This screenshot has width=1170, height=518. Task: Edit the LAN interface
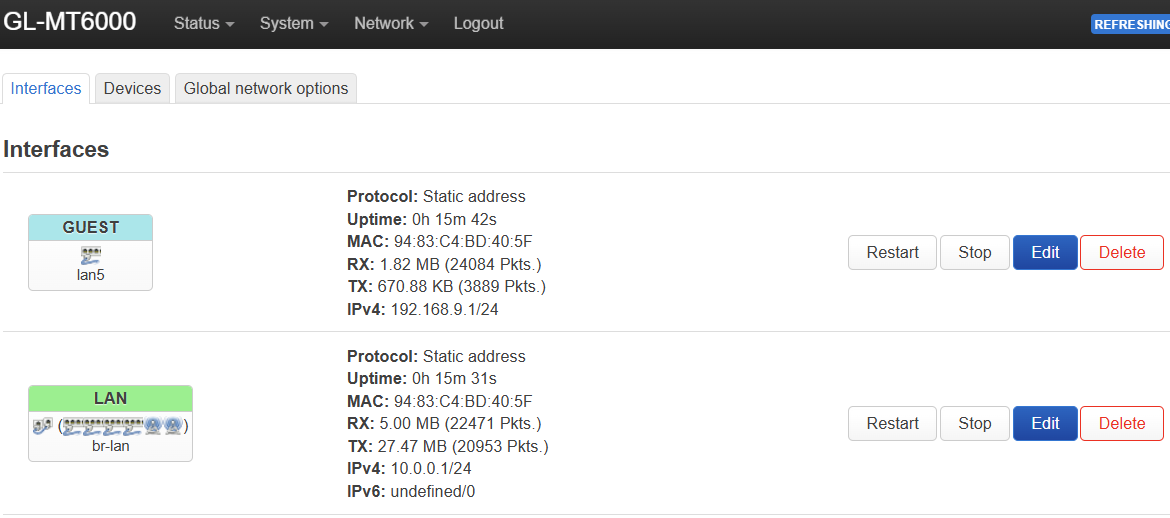1045,423
